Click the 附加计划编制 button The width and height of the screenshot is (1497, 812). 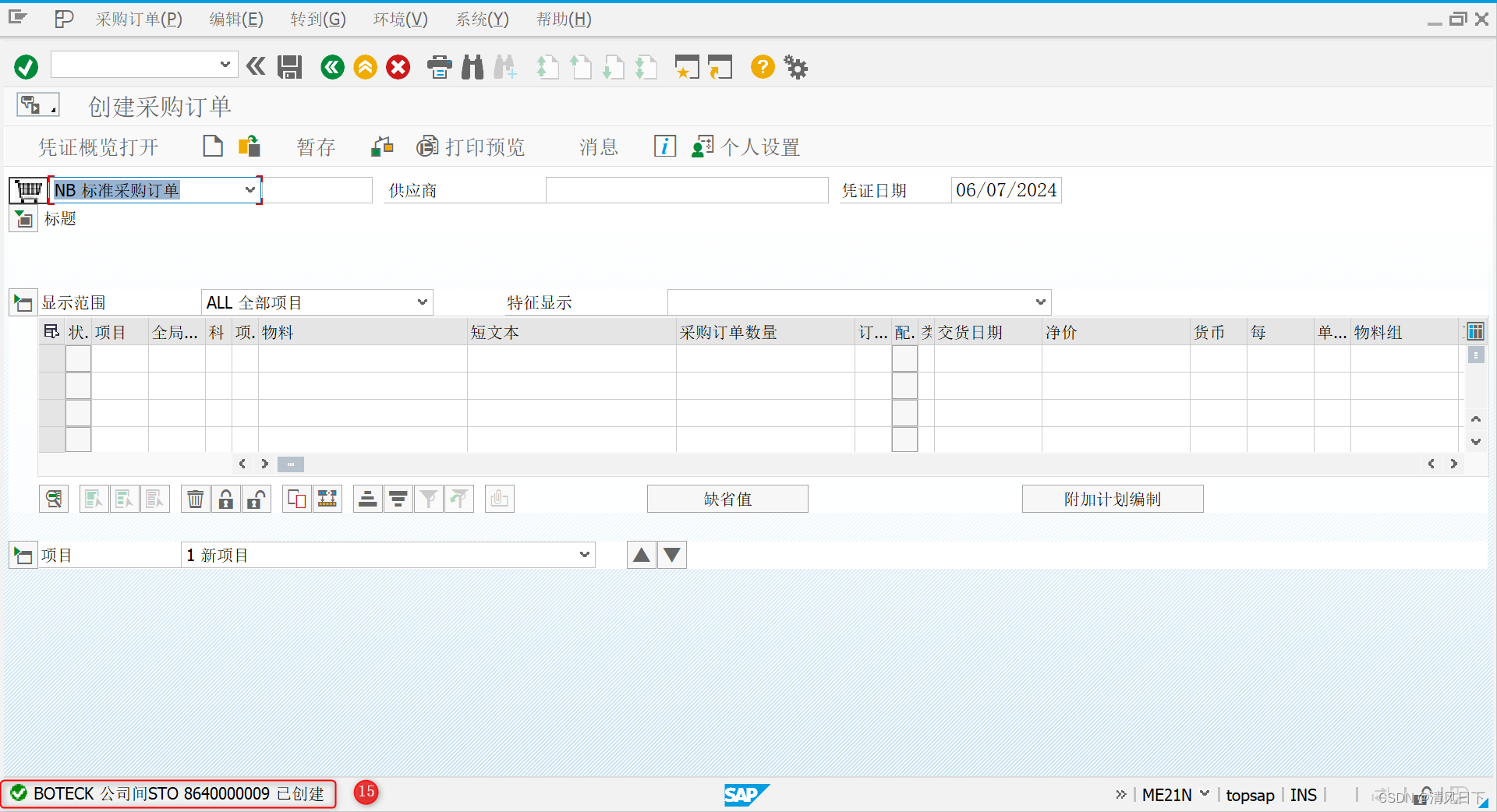point(1113,499)
